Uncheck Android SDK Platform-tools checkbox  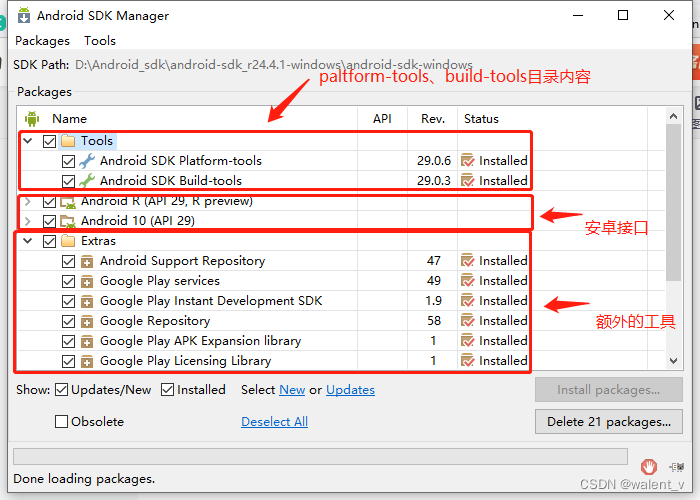tap(68, 161)
